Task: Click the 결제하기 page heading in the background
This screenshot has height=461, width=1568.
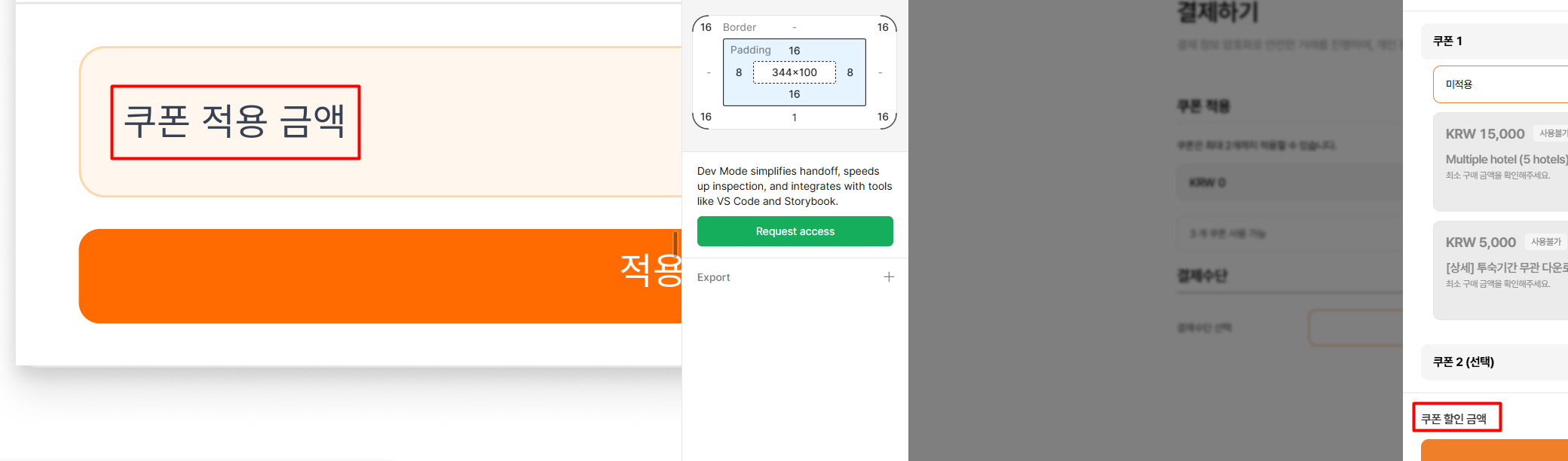Action: tap(1217, 12)
